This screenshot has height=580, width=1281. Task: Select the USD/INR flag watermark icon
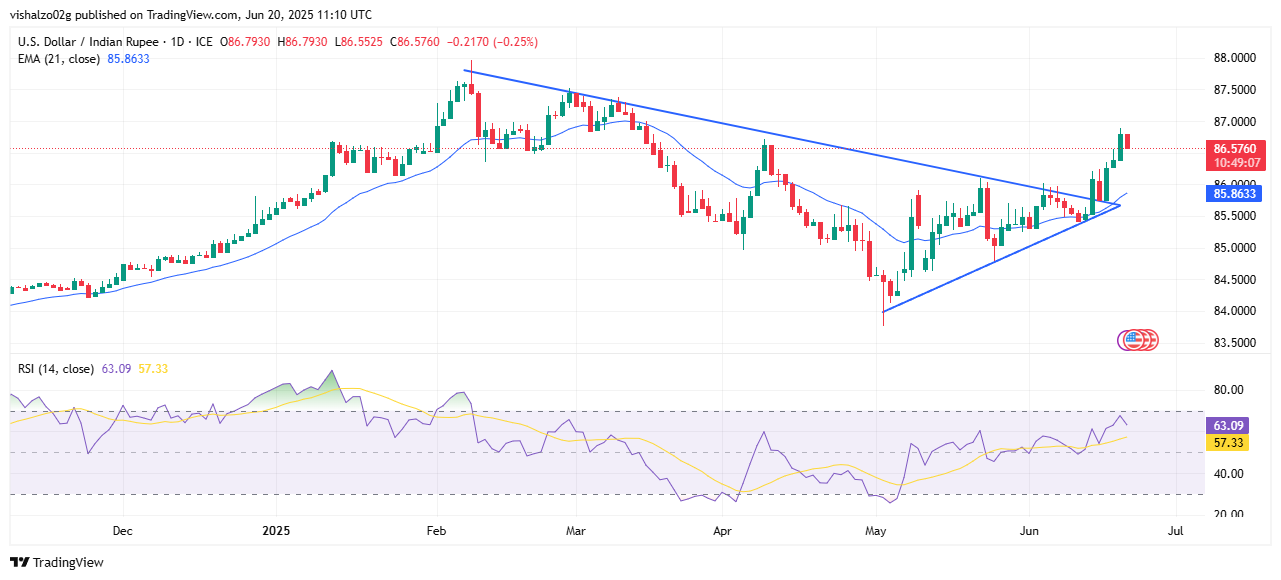[1137, 340]
